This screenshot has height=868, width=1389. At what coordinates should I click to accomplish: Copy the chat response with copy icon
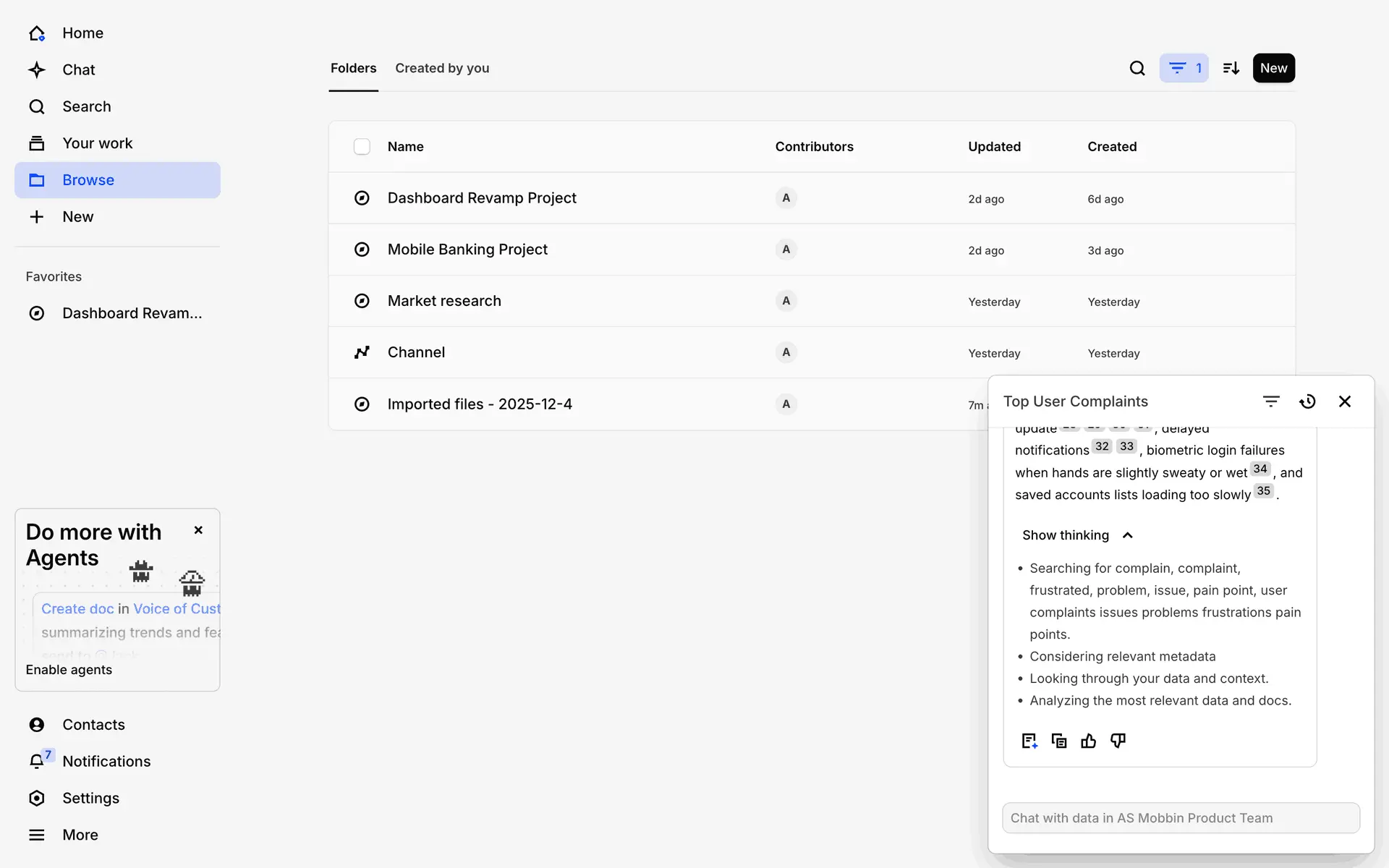click(x=1058, y=741)
